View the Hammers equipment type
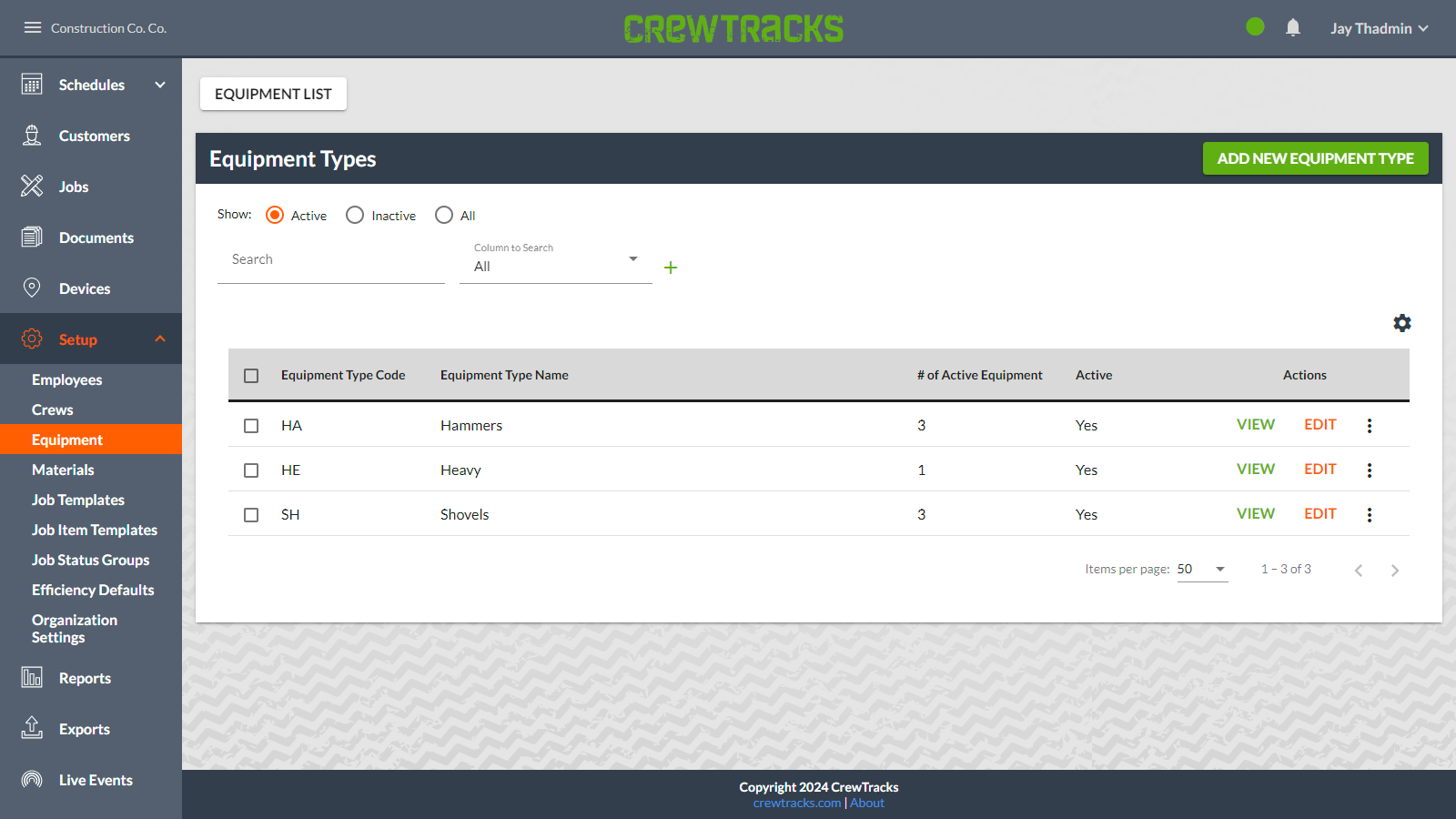The image size is (1456, 819). 1255,425
